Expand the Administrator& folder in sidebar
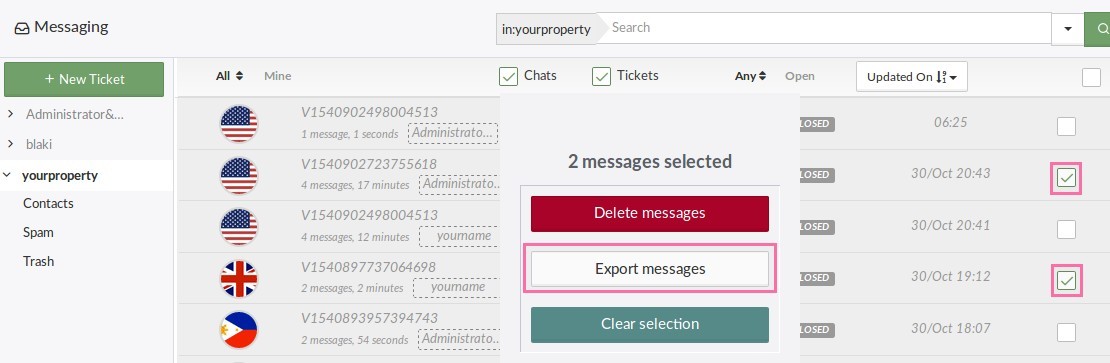The height and width of the screenshot is (363, 1110). point(11,114)
